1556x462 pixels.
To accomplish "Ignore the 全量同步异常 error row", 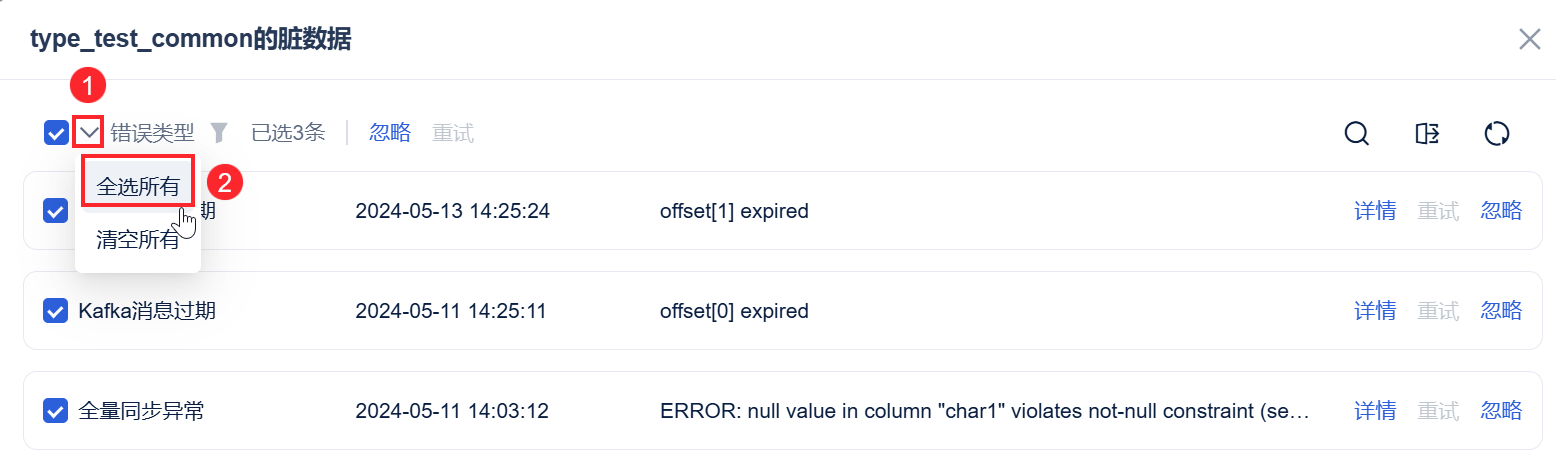I will coord(1501,411).
